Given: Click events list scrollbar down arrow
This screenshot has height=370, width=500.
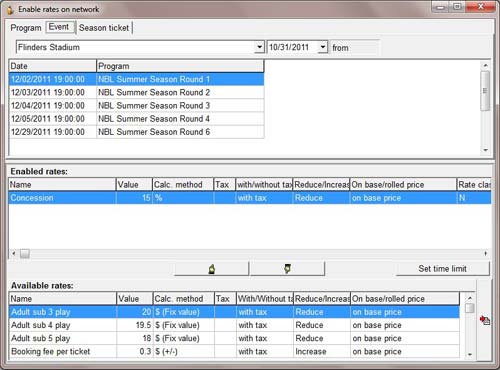Looking at the screenshot, I should 485,150.
